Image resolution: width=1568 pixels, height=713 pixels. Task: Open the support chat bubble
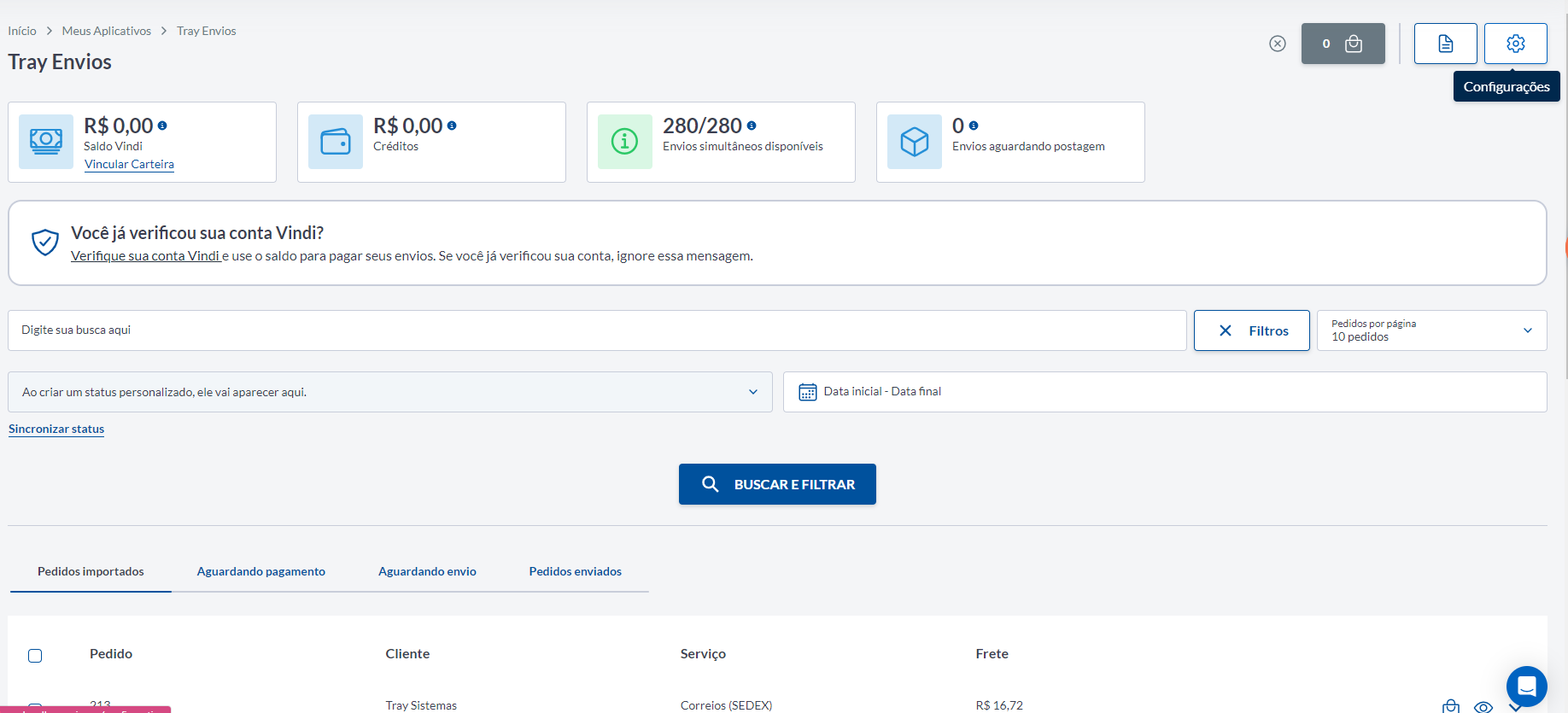[x=1527, y=687]
